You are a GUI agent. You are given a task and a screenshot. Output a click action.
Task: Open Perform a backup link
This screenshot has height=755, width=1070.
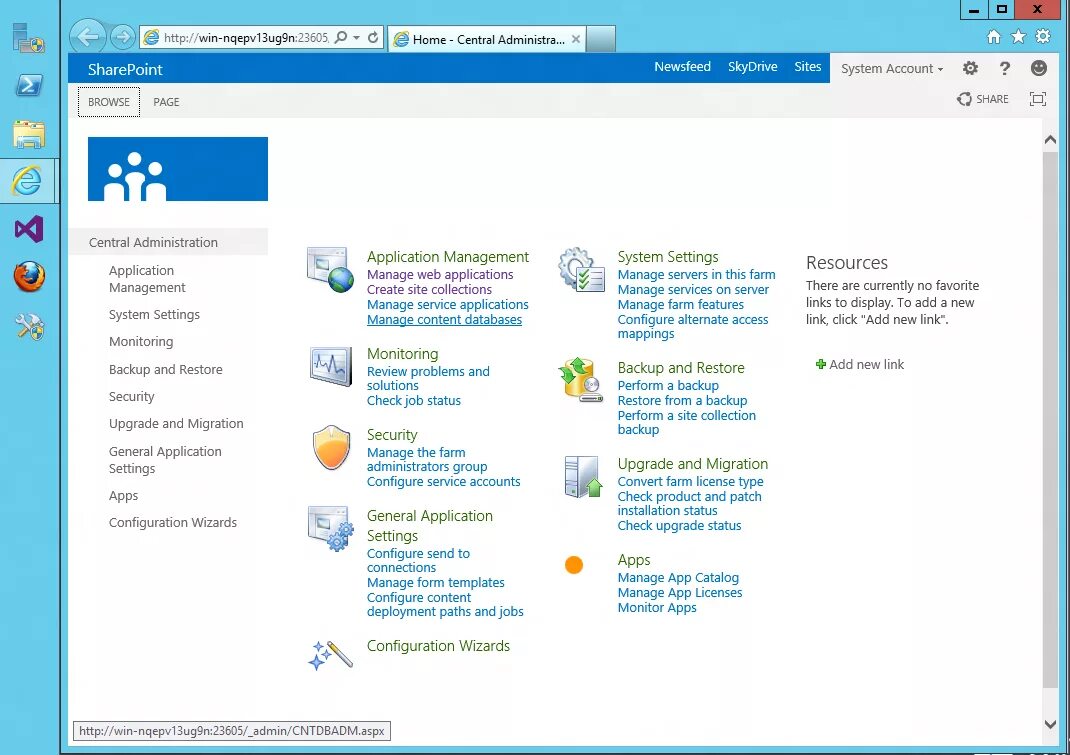click(668, 385)
